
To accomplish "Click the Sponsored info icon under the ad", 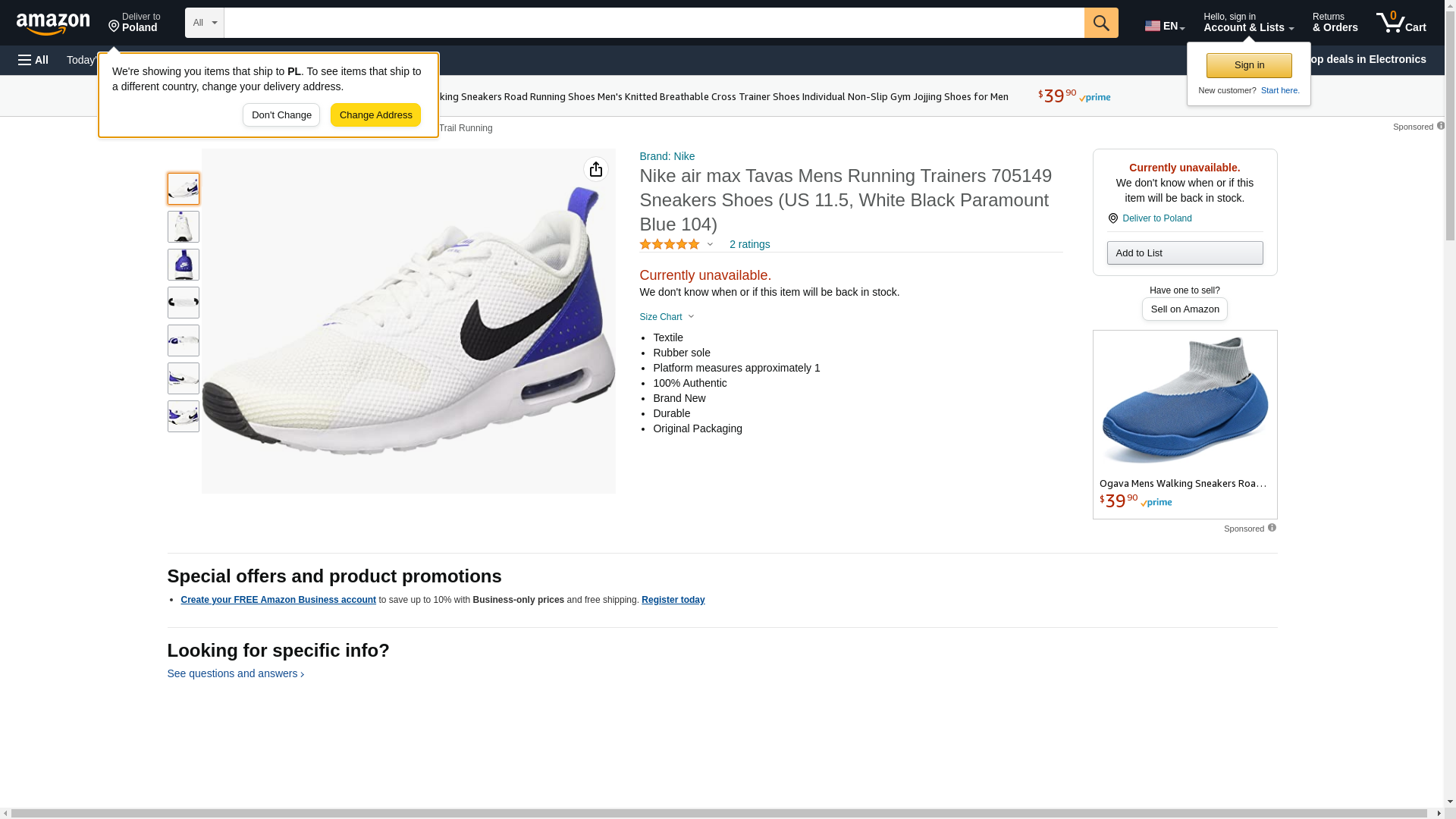I will click(x=1272, y=528).
